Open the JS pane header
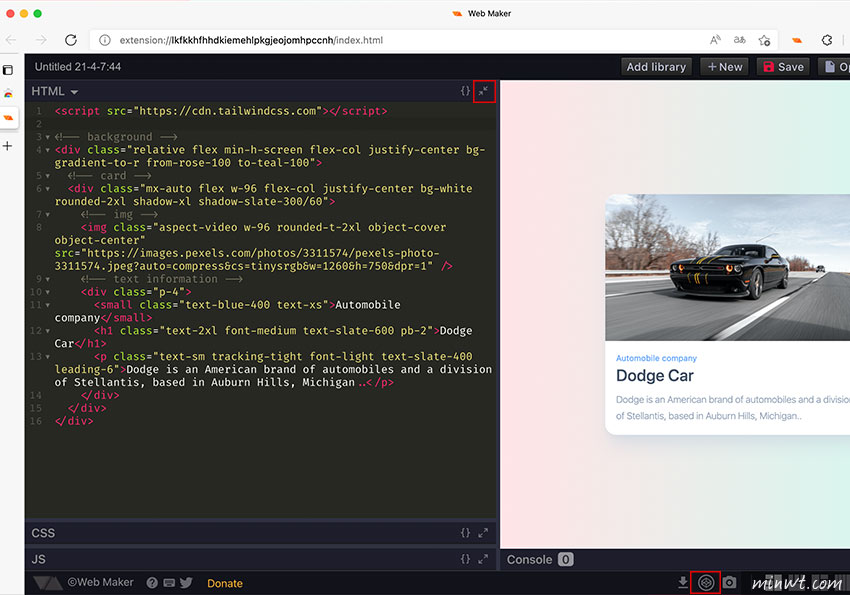The height and width of the screenshot is (595, 850). (262, 559)
